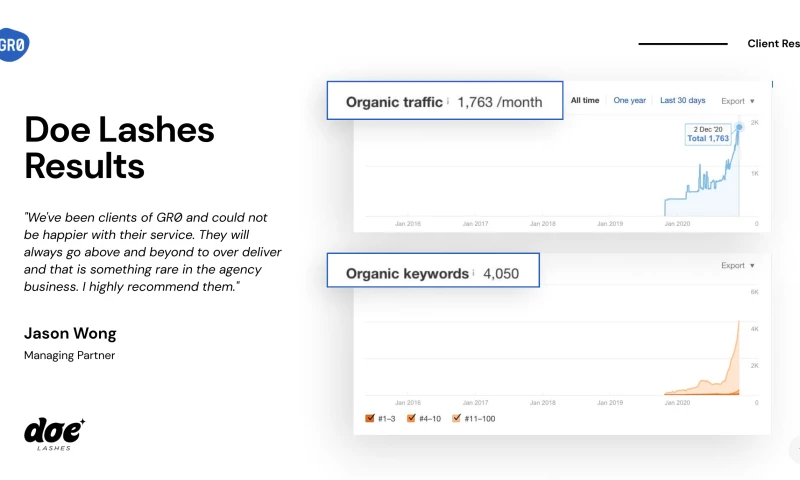Toggle the #4–10 keyword positions checkbox

click(411, 418)
